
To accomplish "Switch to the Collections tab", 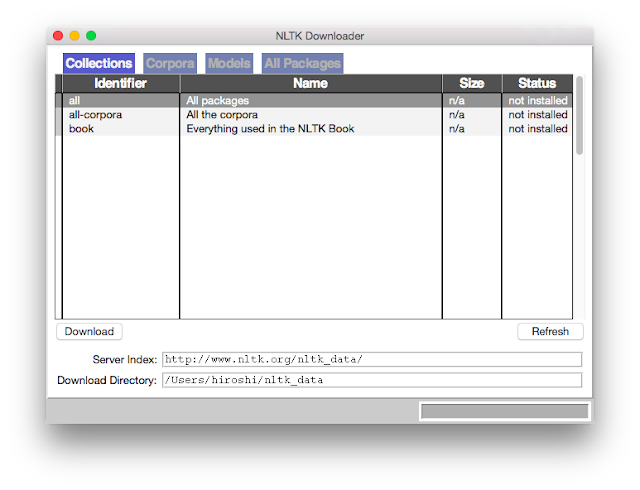I will [99, 63].
